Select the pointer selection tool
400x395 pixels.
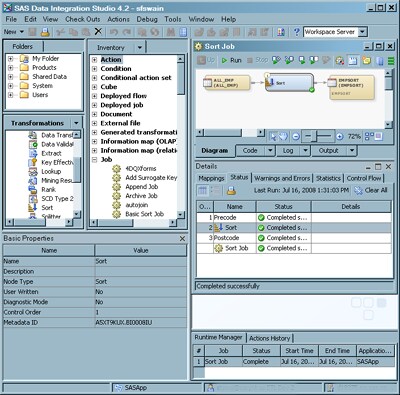[x=273, y=136]
